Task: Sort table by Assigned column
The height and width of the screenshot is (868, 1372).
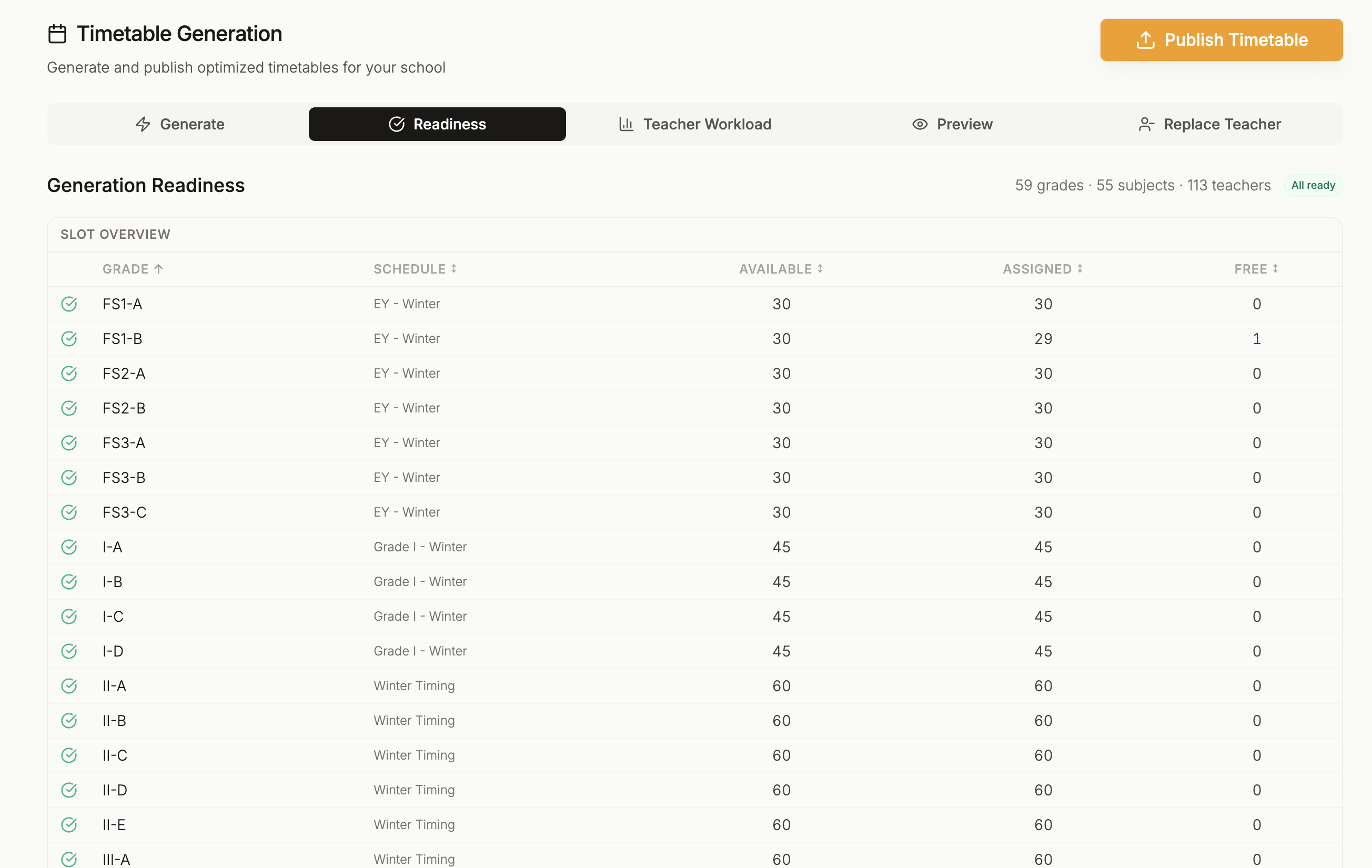Action: pyautogui.click(x=1043, y=269)
